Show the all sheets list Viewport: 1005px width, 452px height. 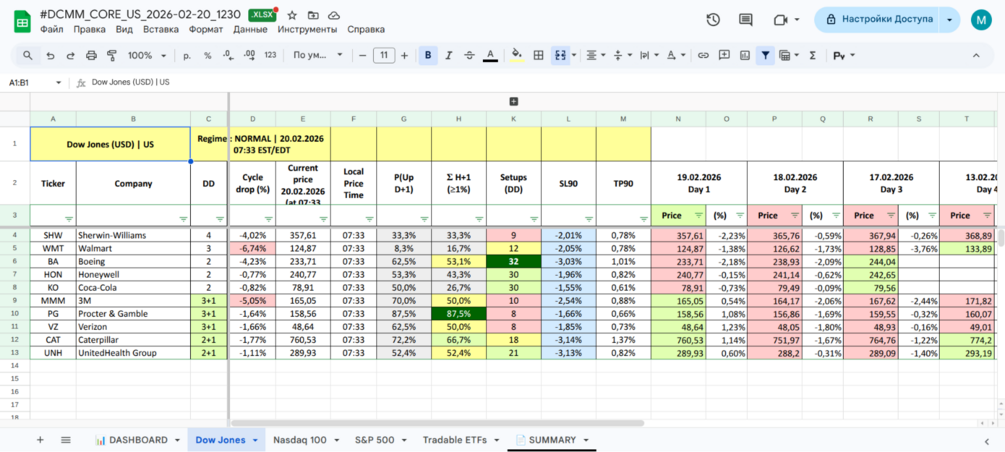[x=65, y=440]
